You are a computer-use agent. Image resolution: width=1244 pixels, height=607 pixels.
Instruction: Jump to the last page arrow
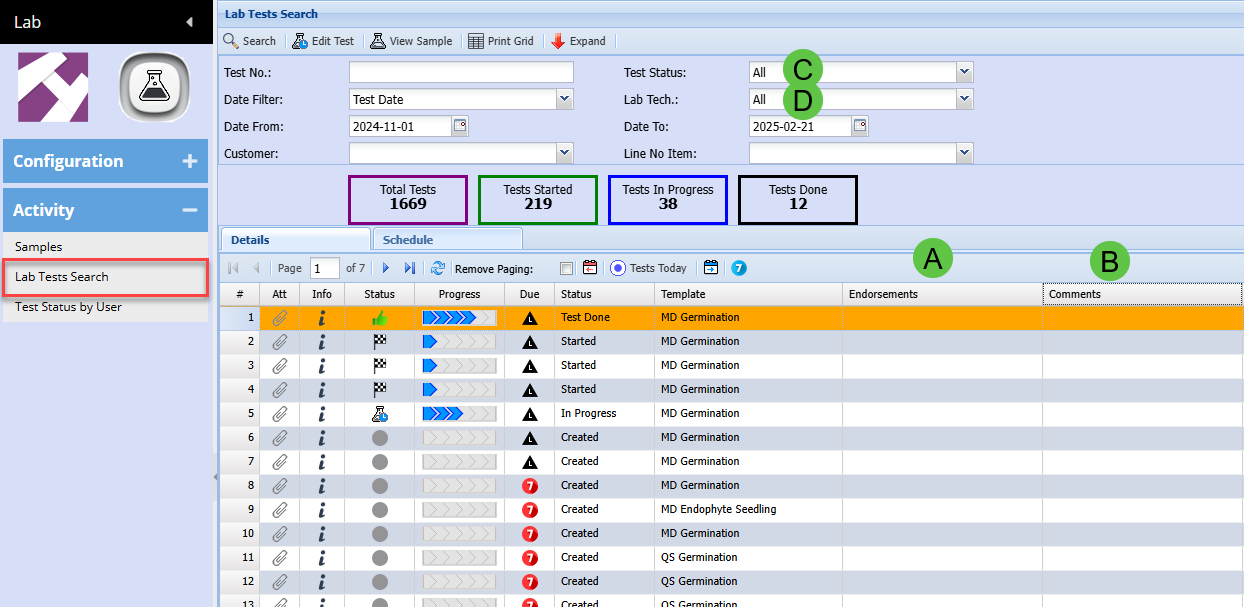pyautogui.click(x=410, y=268)
